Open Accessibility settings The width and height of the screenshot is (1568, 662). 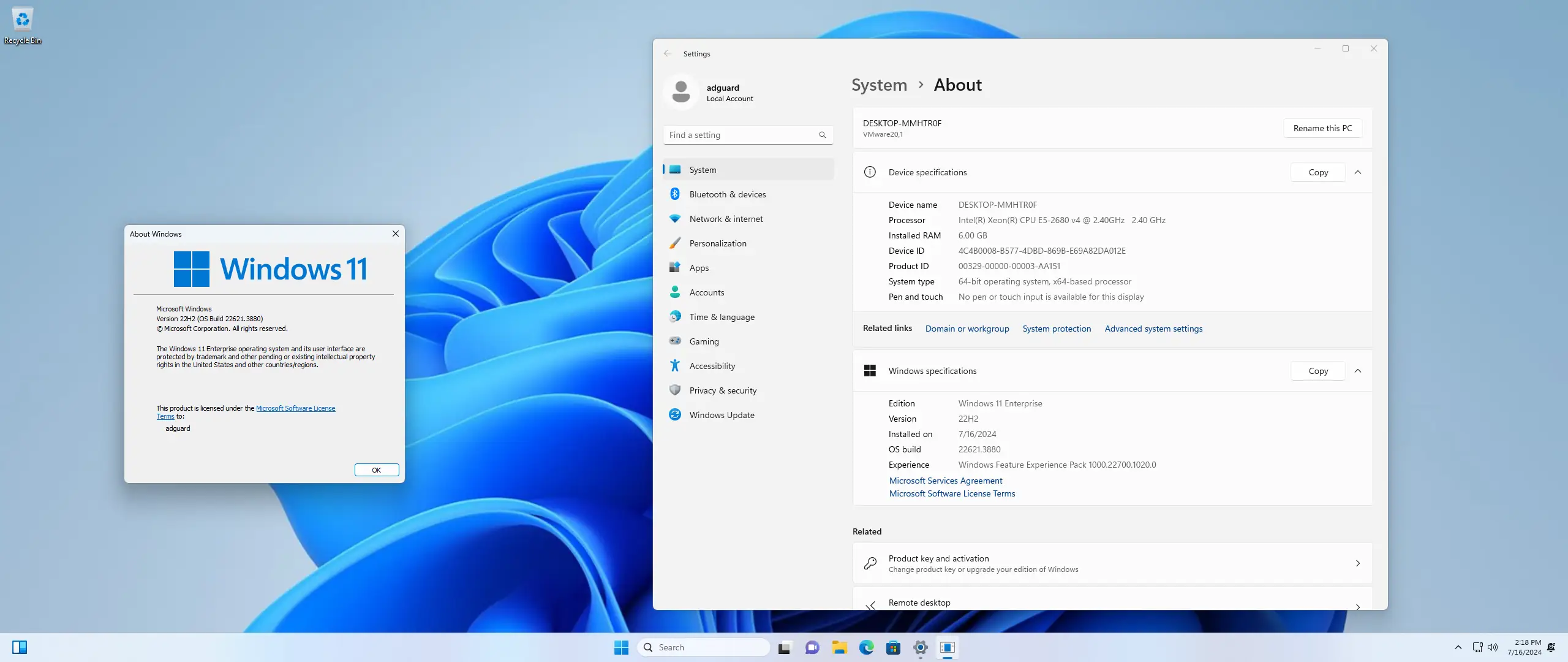tap(712, 365)
